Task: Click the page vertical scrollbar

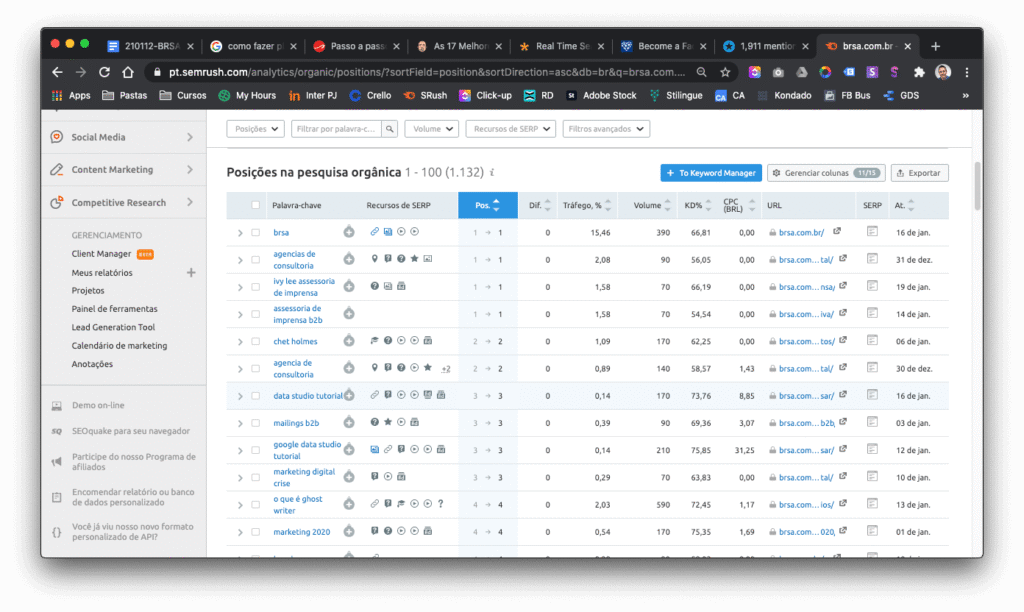Action: [977, 186]
